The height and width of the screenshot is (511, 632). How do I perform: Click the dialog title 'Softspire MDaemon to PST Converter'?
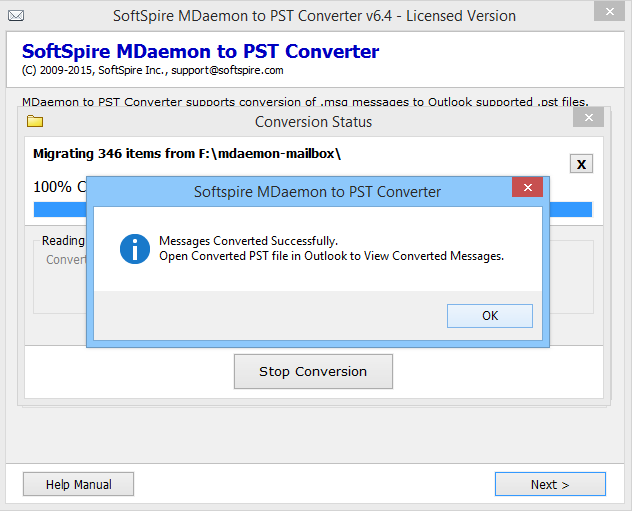click(x=317, y=192)
